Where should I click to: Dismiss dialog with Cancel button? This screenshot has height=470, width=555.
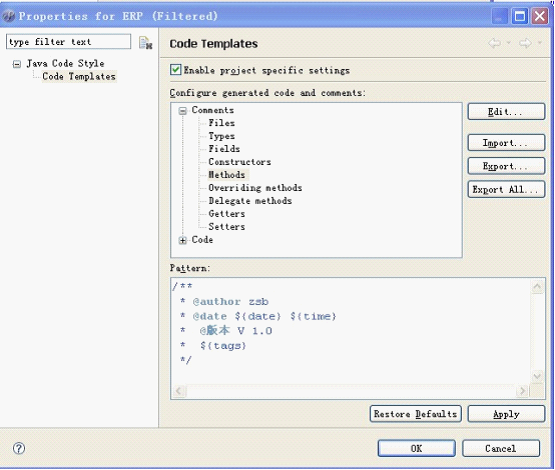[501, 448]
